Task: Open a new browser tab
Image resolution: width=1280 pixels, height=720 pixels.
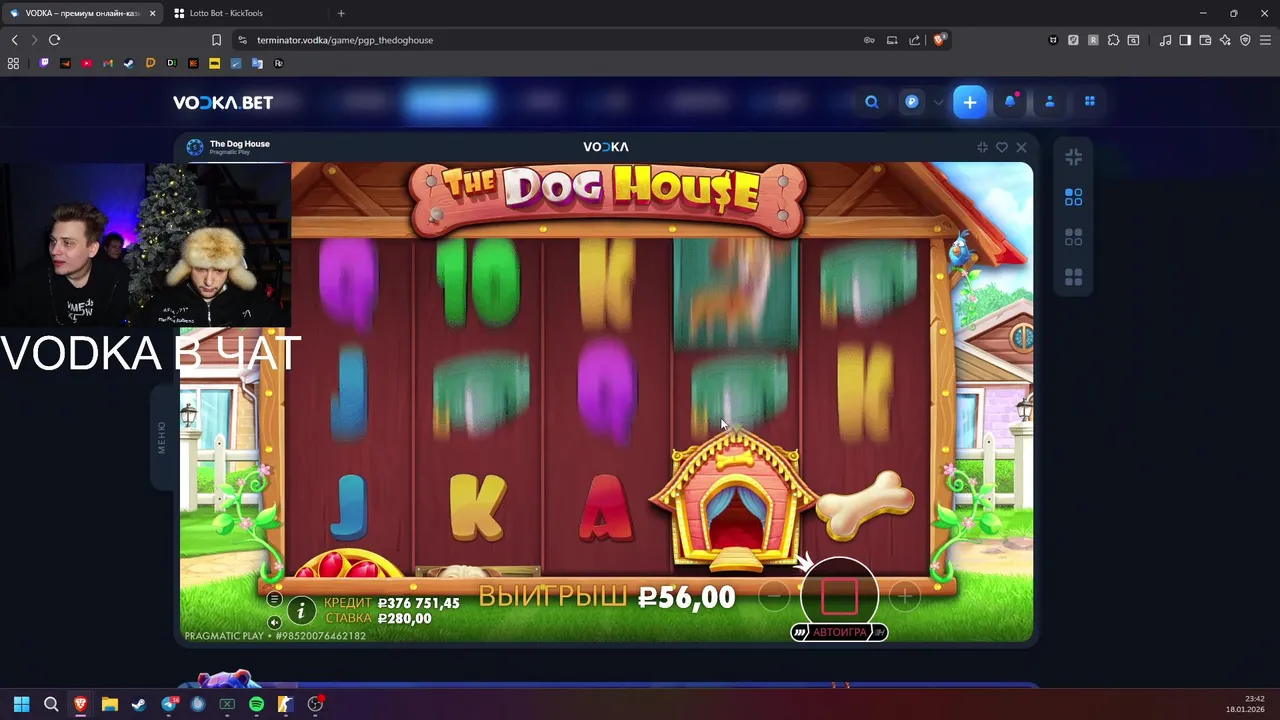Action: pyautogui.click(x=341, y=13)
